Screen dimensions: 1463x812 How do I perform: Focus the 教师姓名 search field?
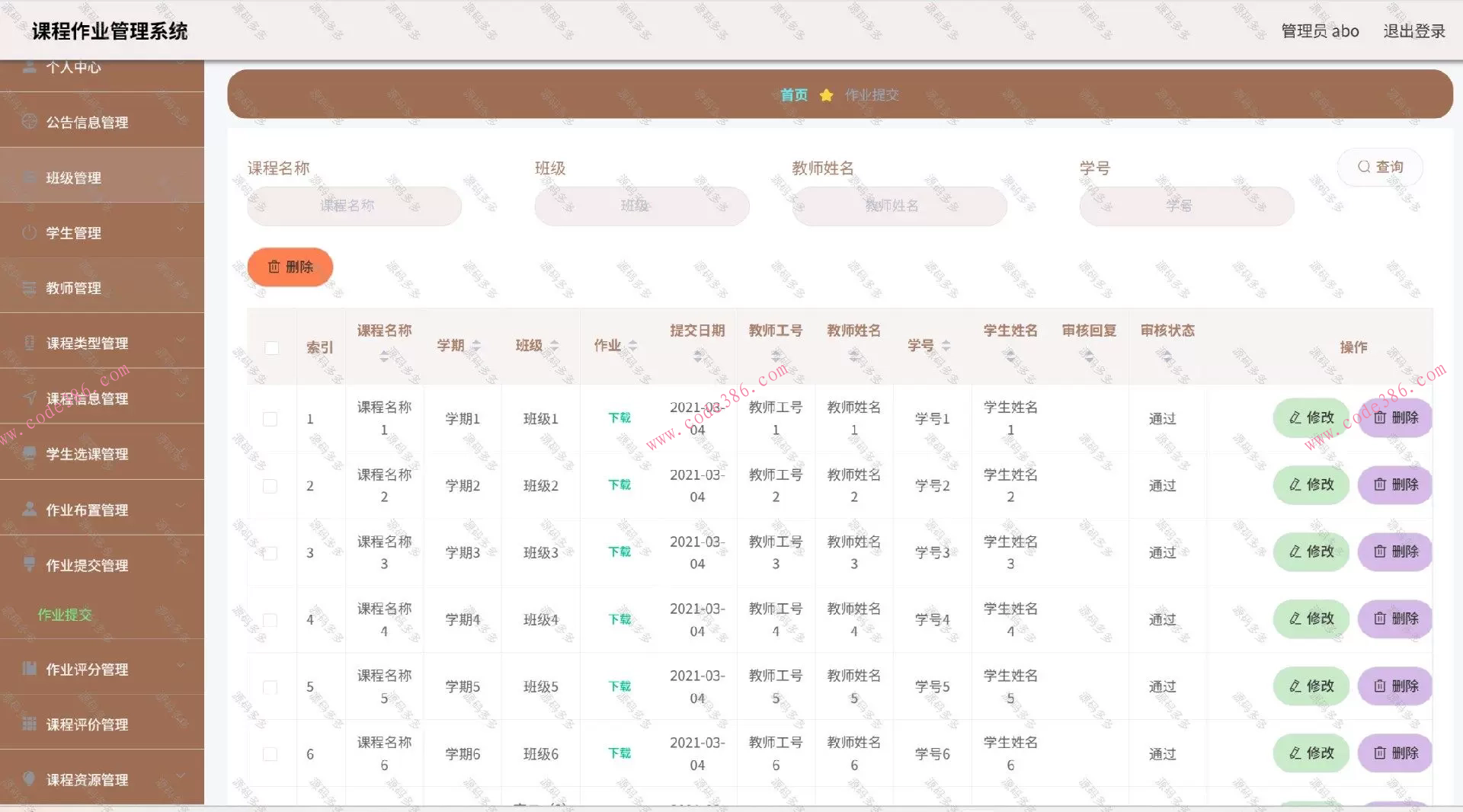(x=900, y=206)
